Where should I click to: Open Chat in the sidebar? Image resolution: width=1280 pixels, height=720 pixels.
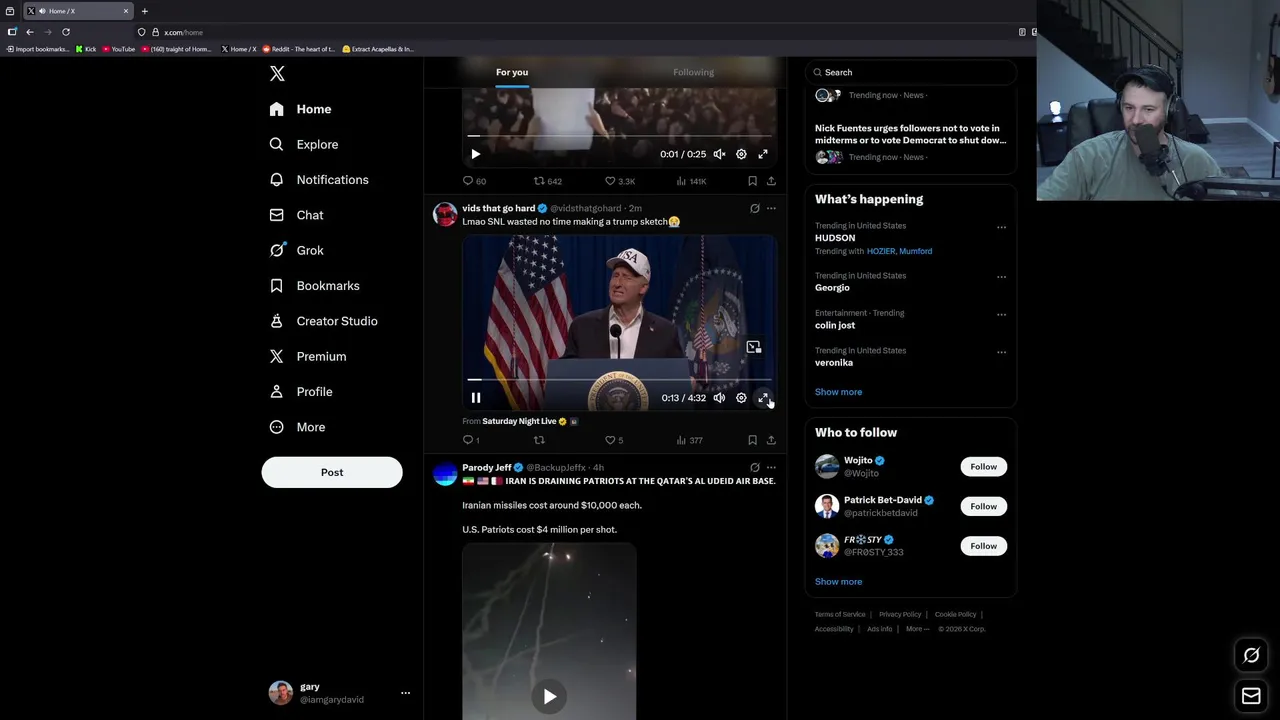click(x=296, y=215)
